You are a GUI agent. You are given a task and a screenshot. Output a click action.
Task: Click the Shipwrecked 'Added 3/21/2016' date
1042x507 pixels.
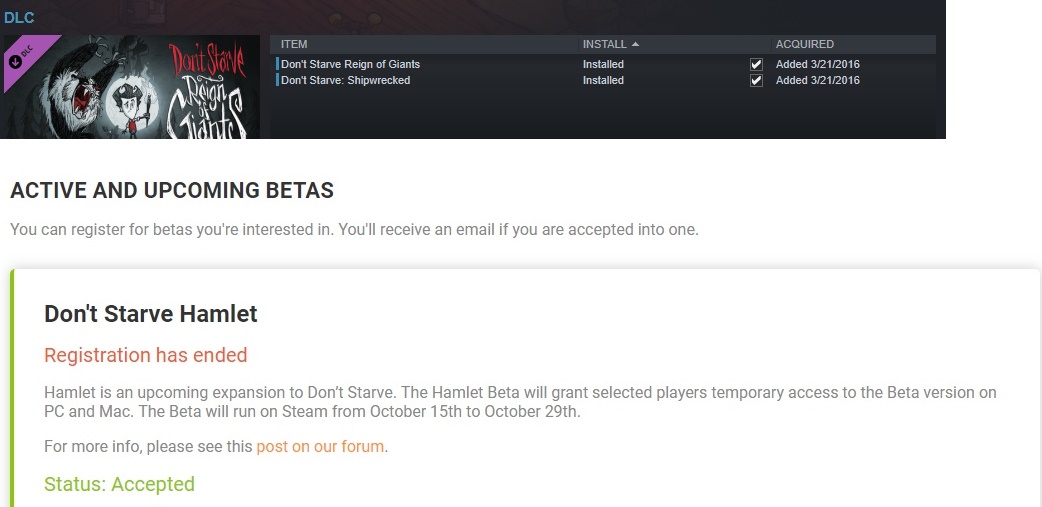click(x=817, y=81)
